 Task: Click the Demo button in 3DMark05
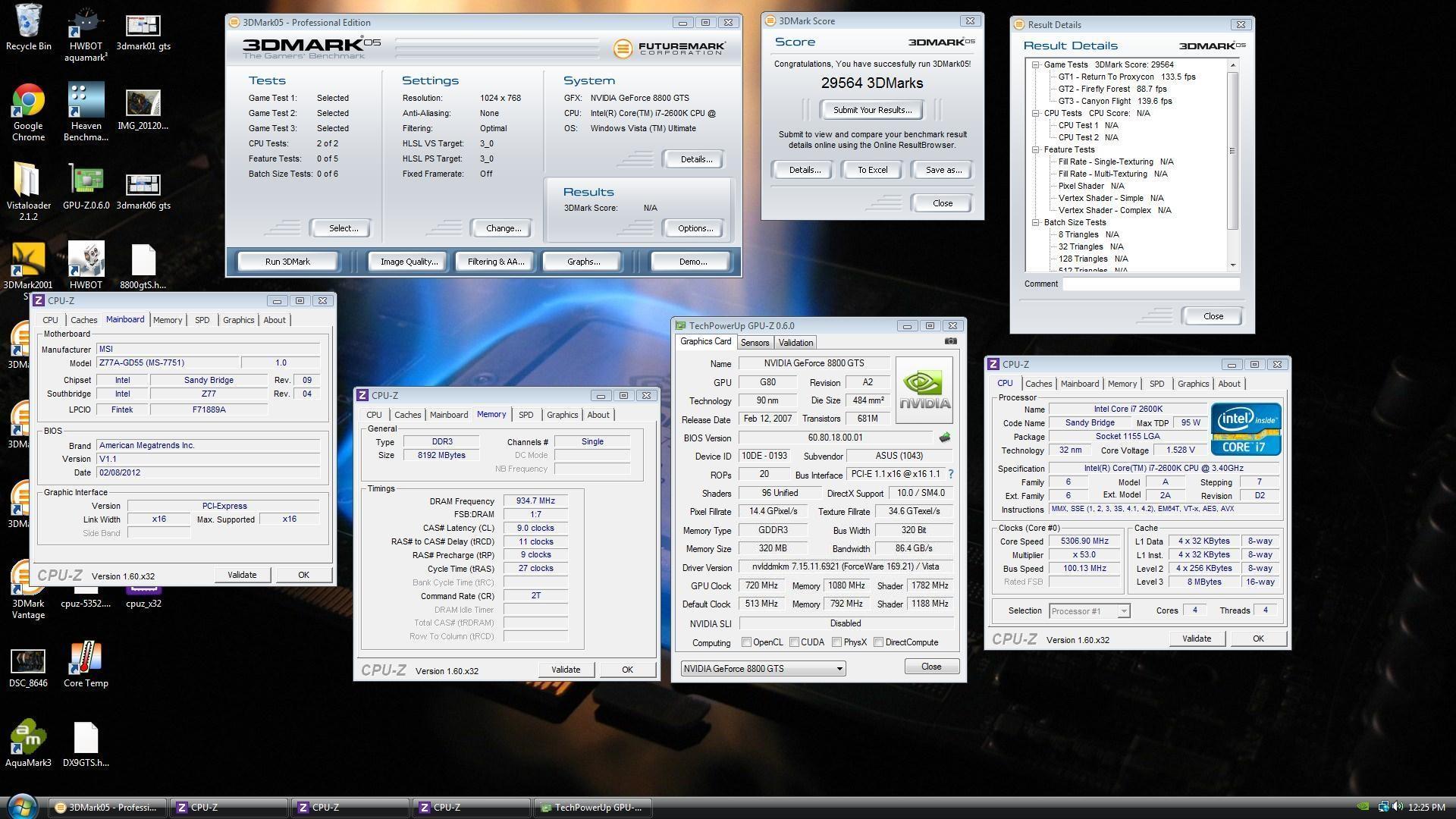[692, 262]
